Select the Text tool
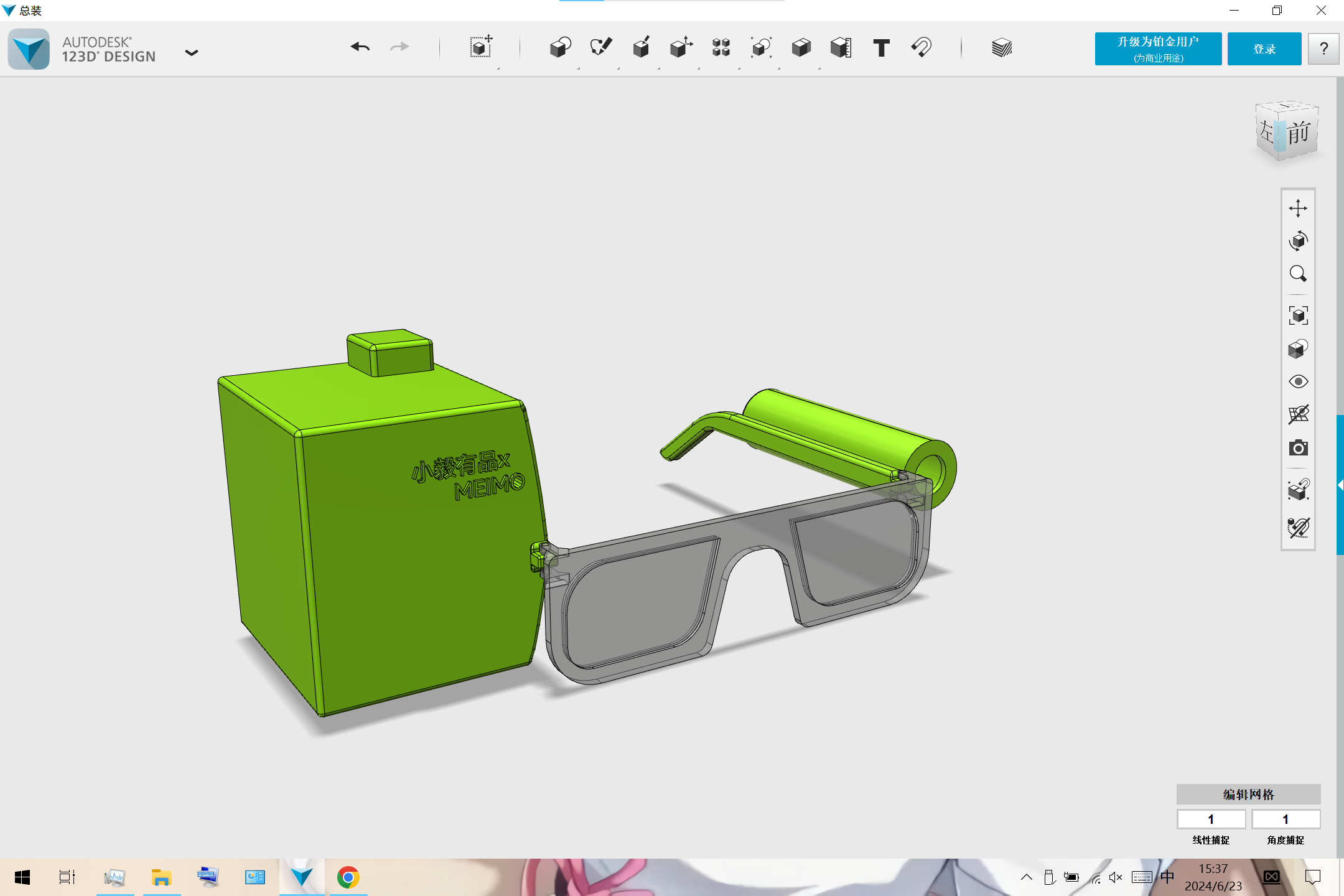This screenshot has width=1344, height=896. pos(881,47)
